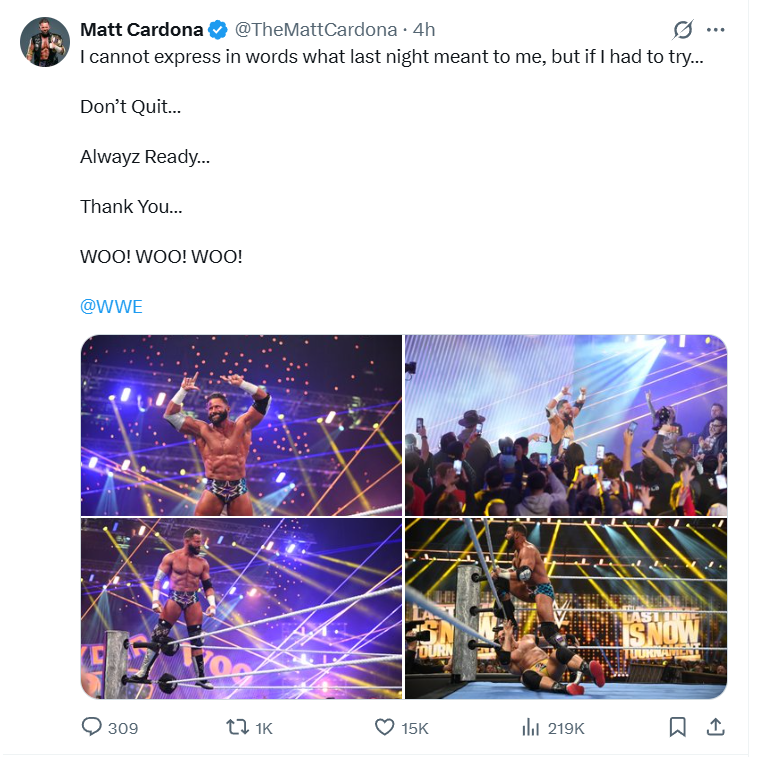Open the @WWE mention link
The width and height of the screenshot is (761, 757).
coord(111,307)
